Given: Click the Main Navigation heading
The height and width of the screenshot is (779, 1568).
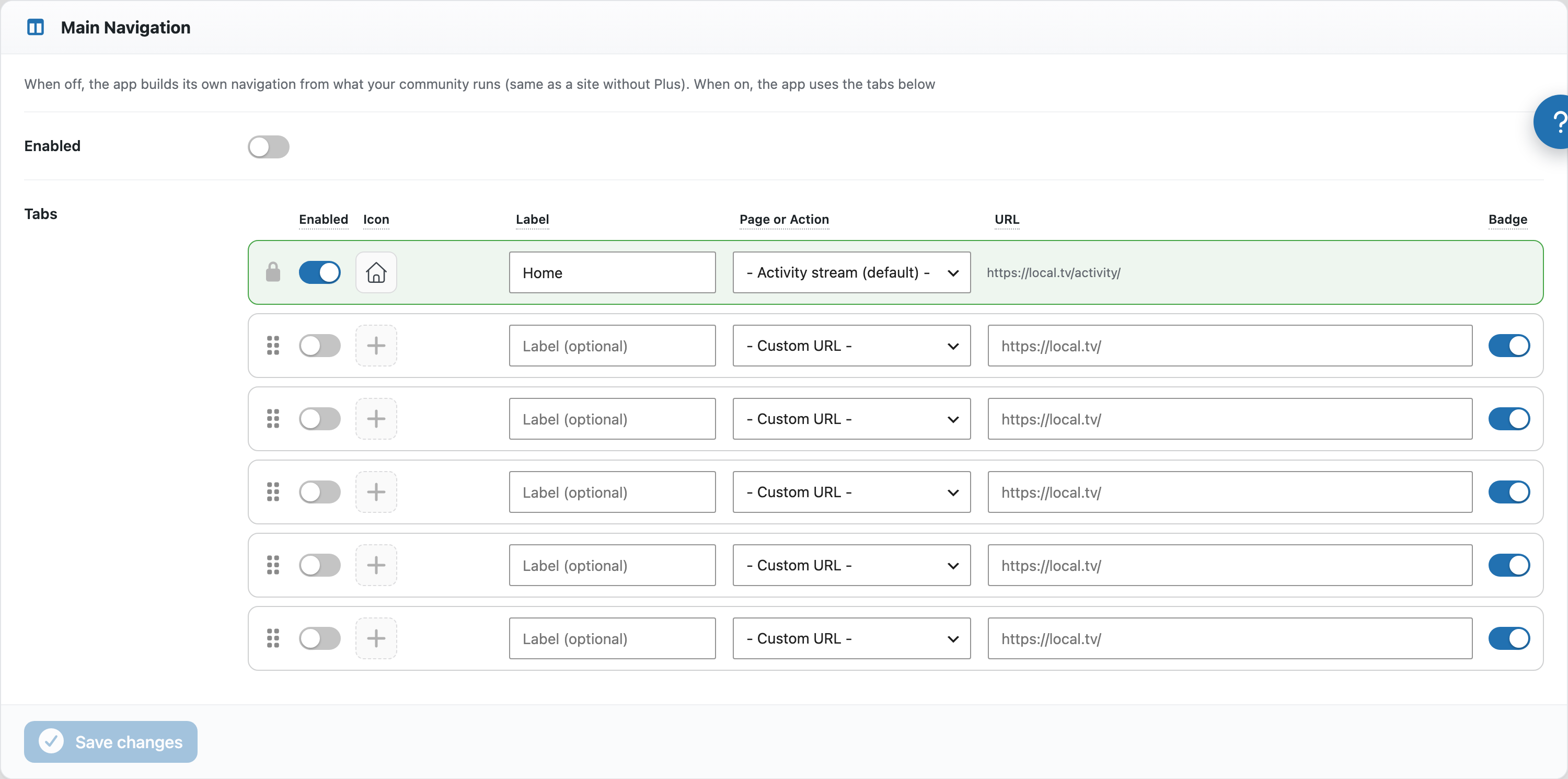Looking at the screenshot, I should (125, 27).
